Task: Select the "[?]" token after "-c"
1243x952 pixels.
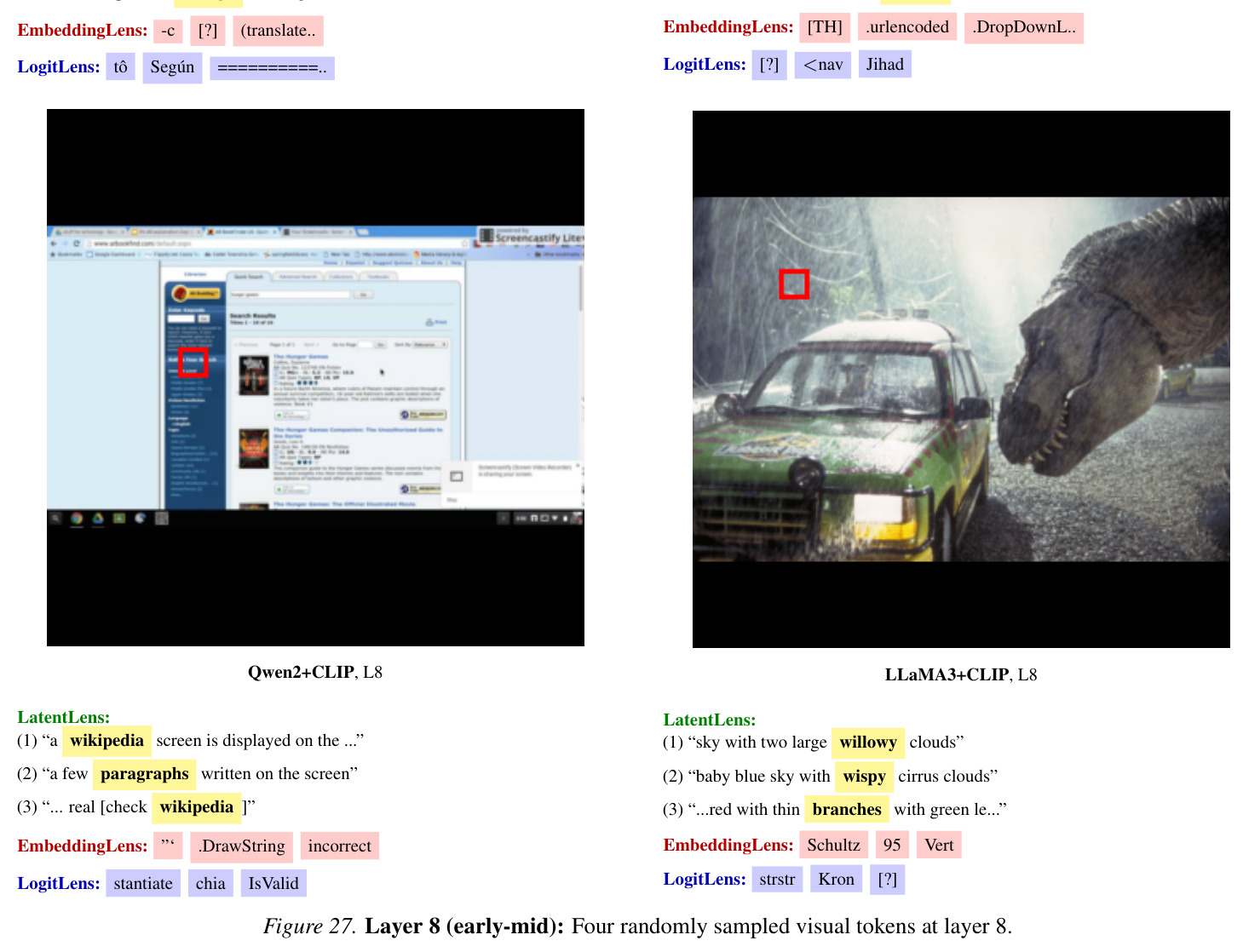Action: [x=208, y=31]
